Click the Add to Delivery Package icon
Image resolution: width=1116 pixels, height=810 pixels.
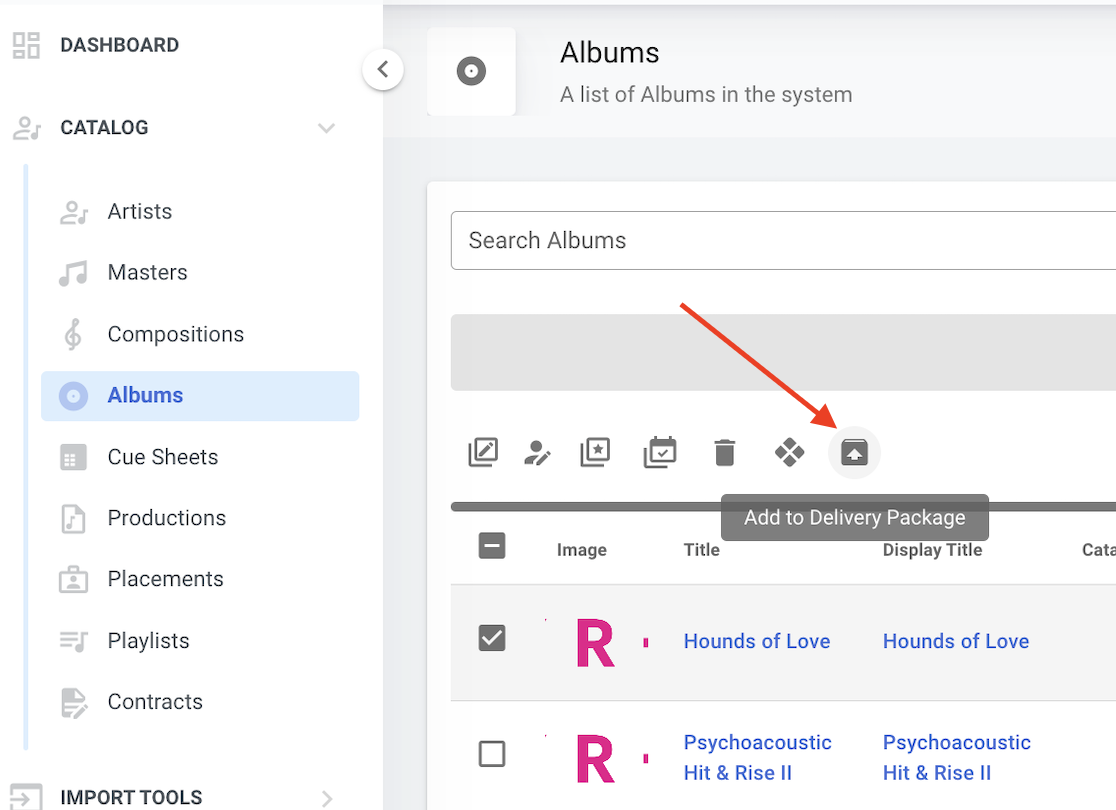click(854, 453)
